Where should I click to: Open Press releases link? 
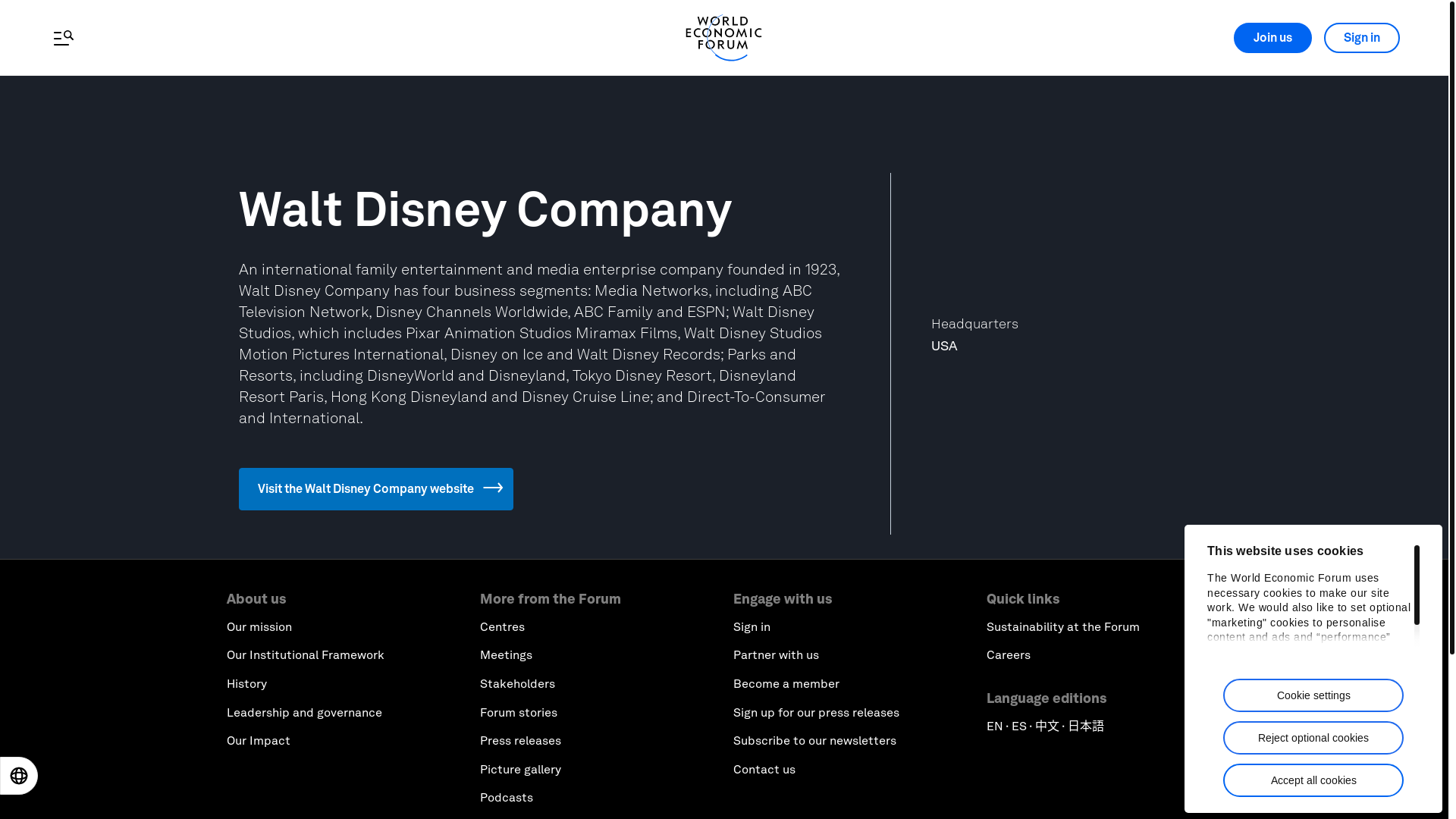coord(521,741)
